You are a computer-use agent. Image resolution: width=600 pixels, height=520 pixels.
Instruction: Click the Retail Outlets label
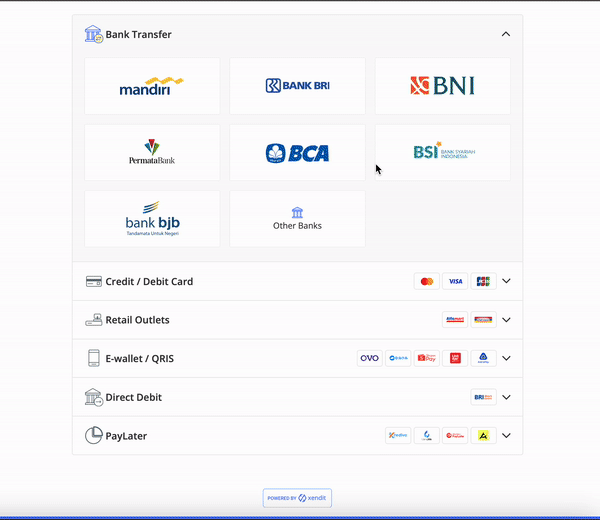coord(137,320)
